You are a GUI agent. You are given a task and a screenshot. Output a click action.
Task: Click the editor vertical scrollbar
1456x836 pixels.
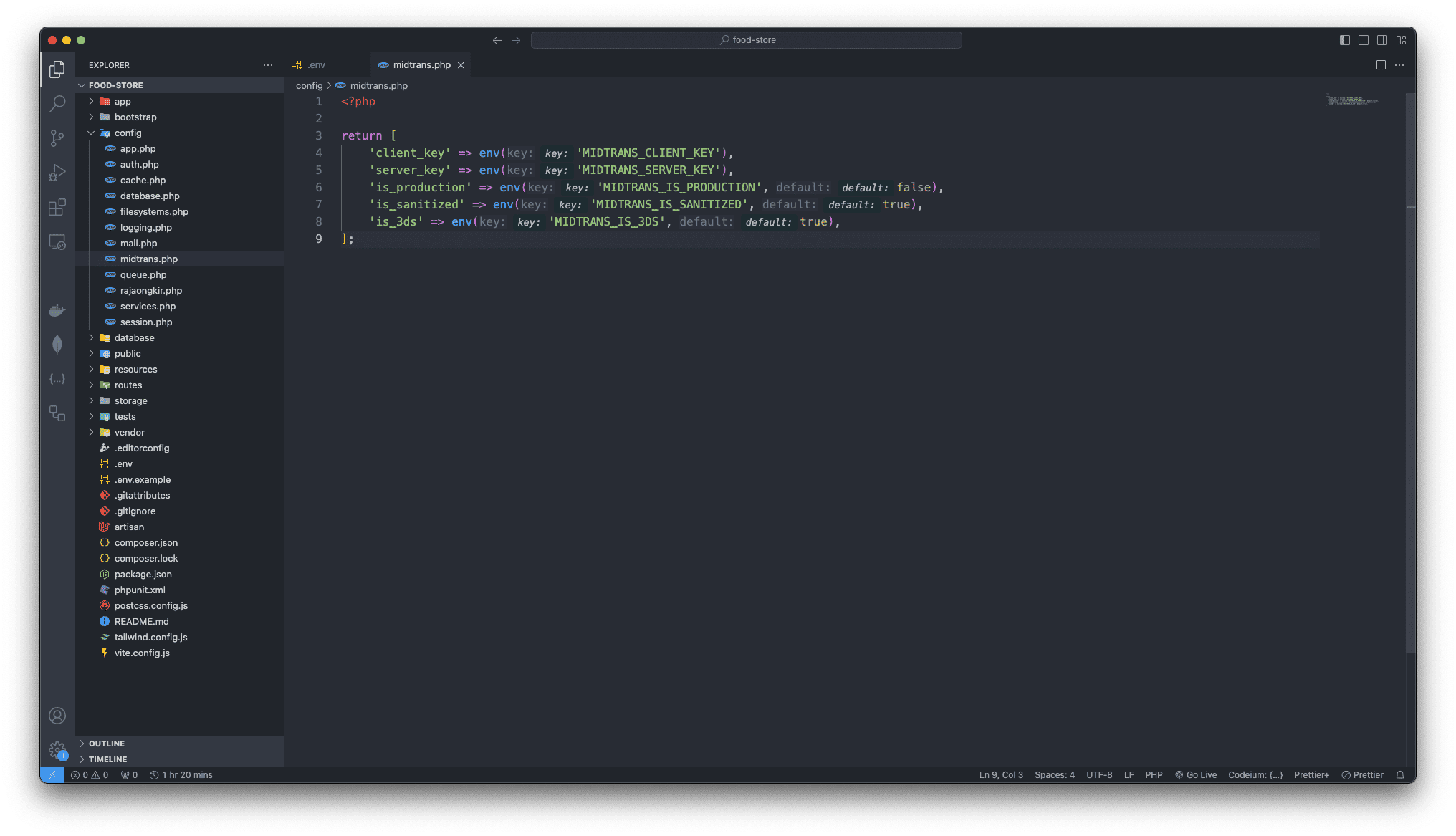(x=1409, y=373)
